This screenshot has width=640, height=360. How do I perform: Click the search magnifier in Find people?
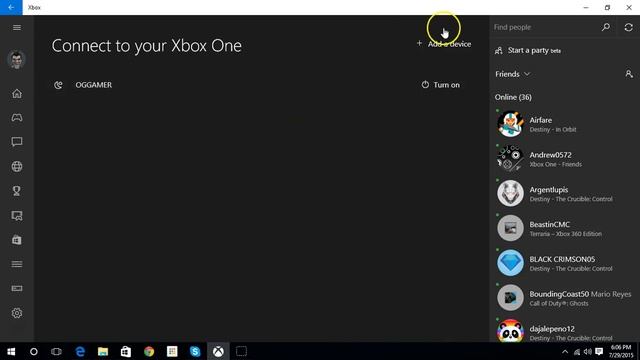pyautogui.click(x=606, y=27)
